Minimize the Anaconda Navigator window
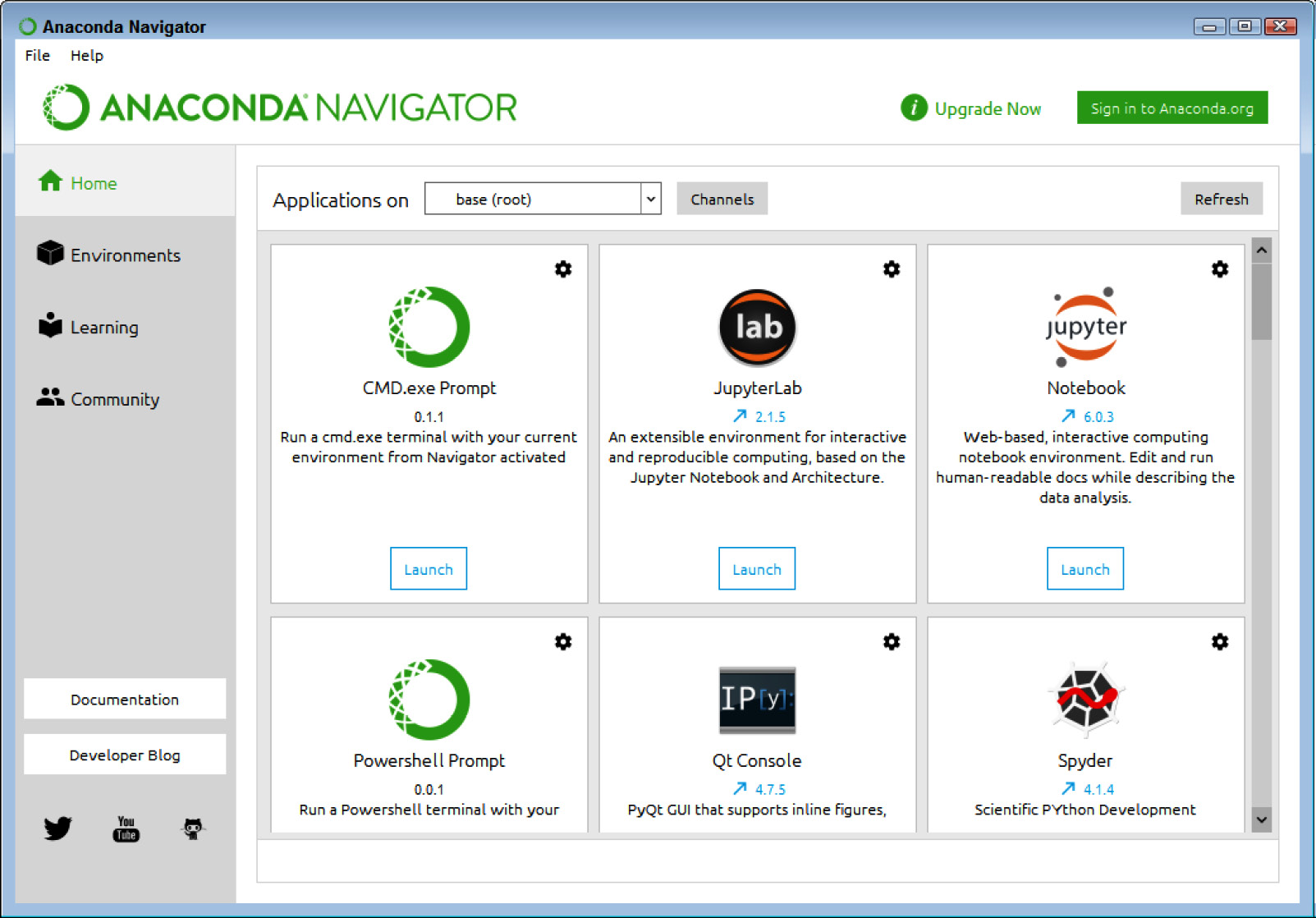 click(1209, 26)
